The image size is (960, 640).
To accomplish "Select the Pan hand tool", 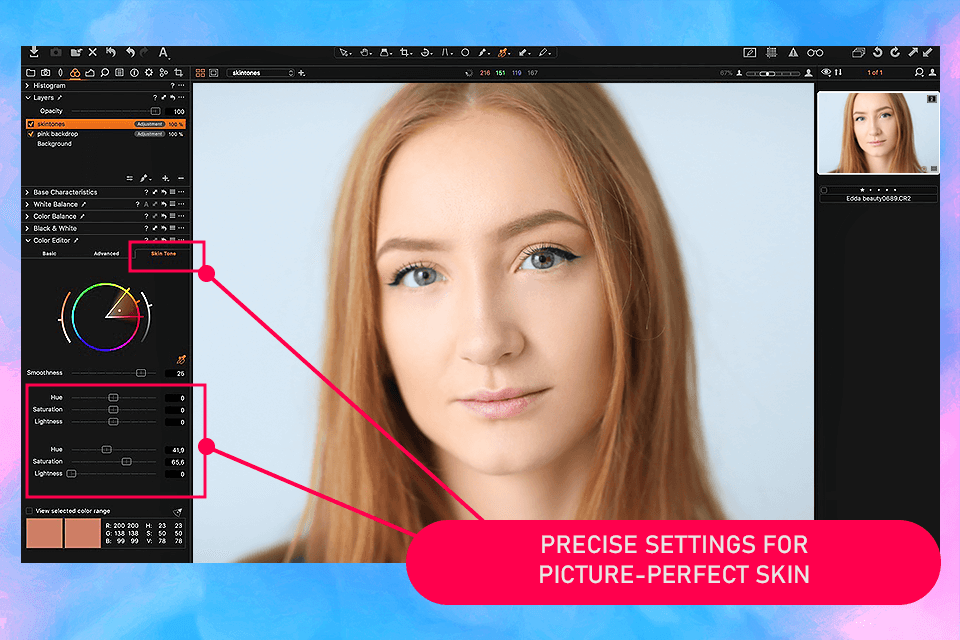I will (x=365, y=53).
